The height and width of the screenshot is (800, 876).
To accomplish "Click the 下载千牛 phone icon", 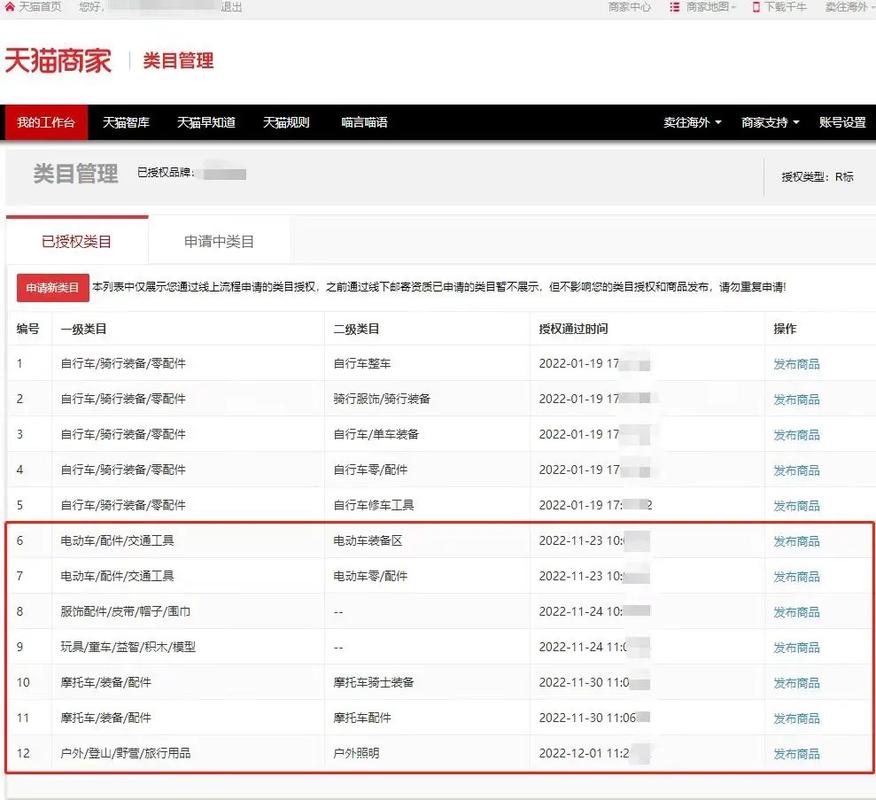I will point(756,7).
